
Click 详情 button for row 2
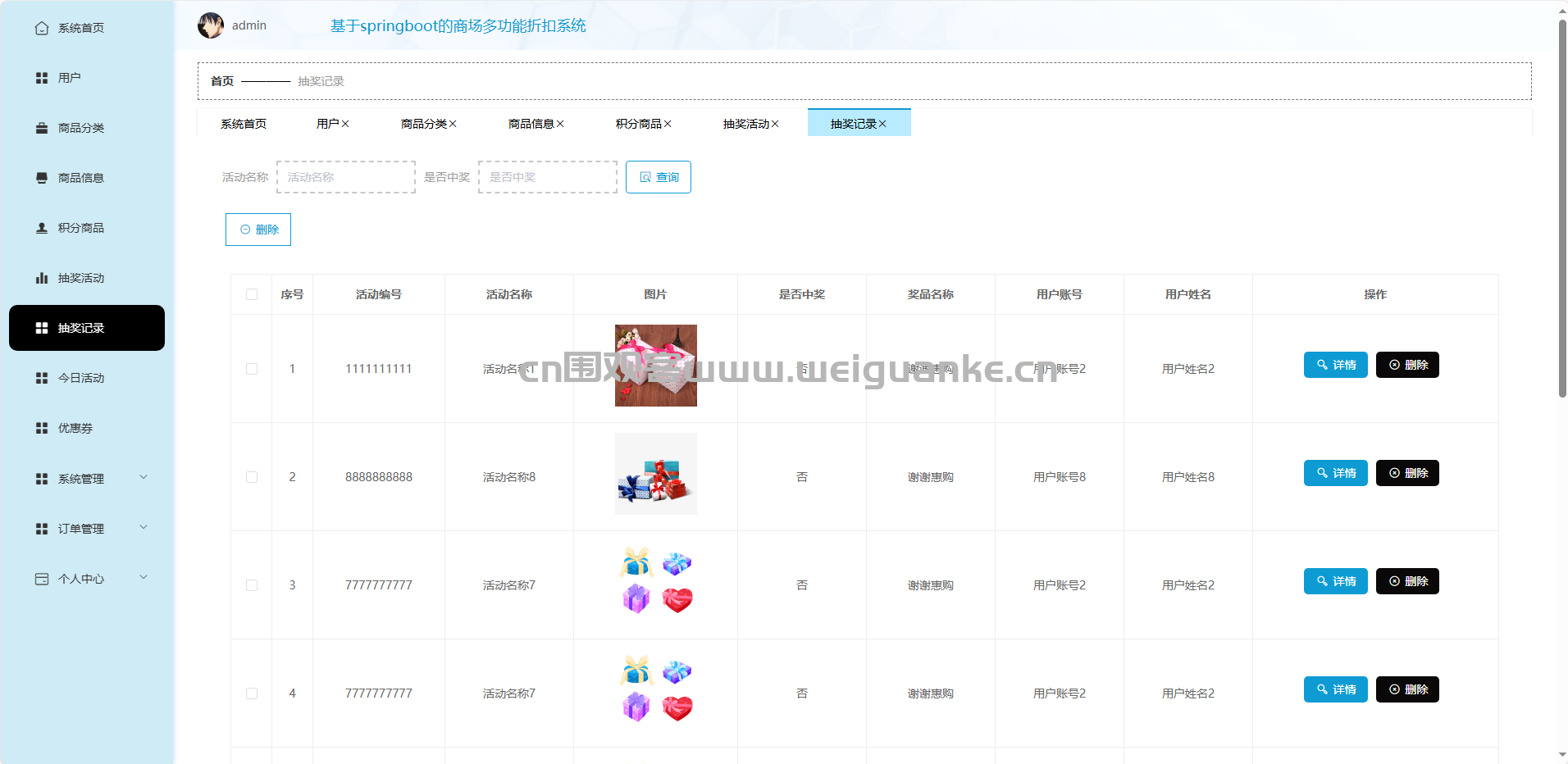(x=1335, y=473)
